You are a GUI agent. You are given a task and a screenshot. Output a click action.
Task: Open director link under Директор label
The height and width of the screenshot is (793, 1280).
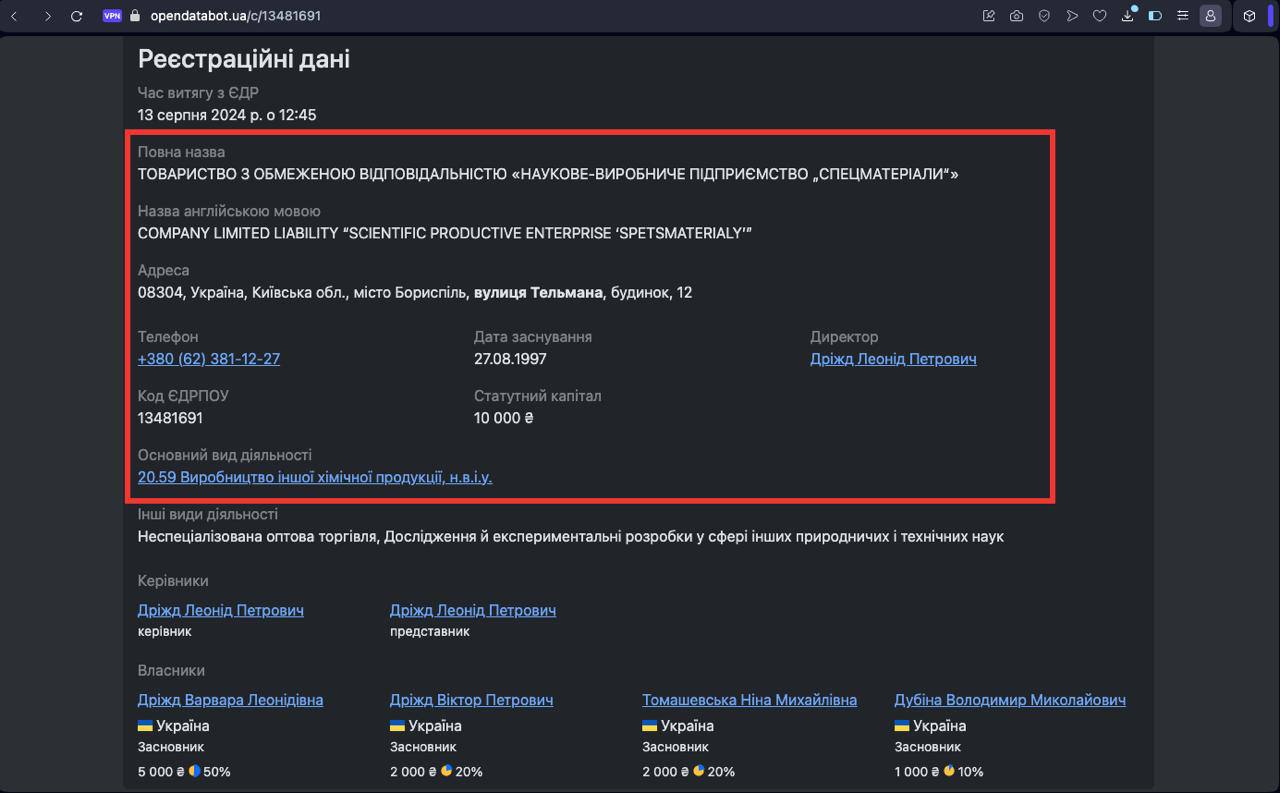click(x=893, y=359)
